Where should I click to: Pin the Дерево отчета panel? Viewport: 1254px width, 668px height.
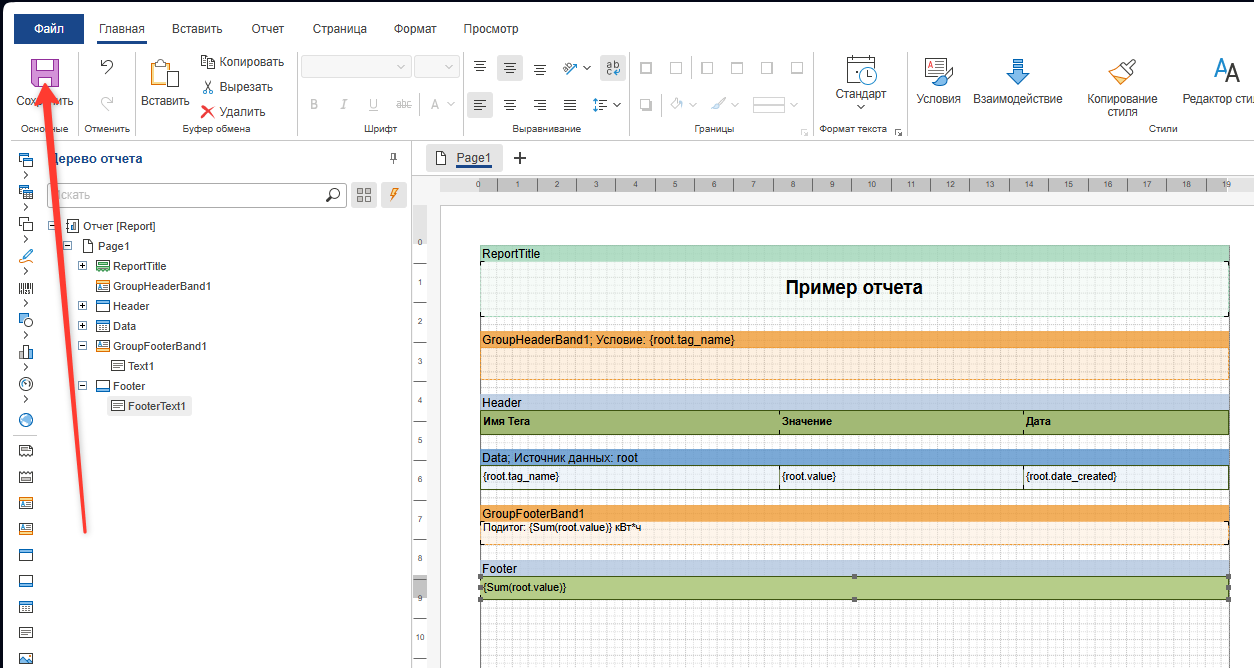[393, 158]
